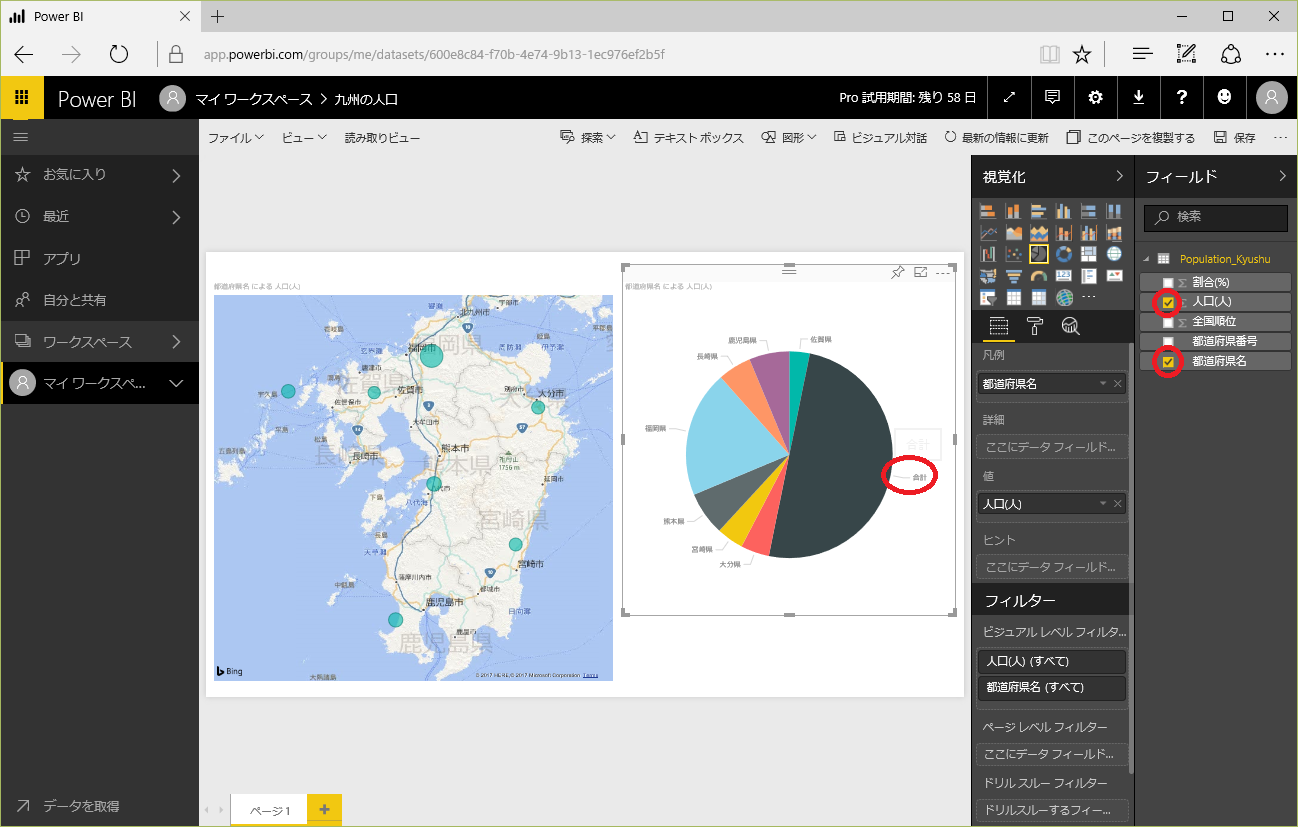This screenshot has height=827, width=1298.
Task: Toggle the 都道府県番号 field checkbox
Action: click(1168, 341)
